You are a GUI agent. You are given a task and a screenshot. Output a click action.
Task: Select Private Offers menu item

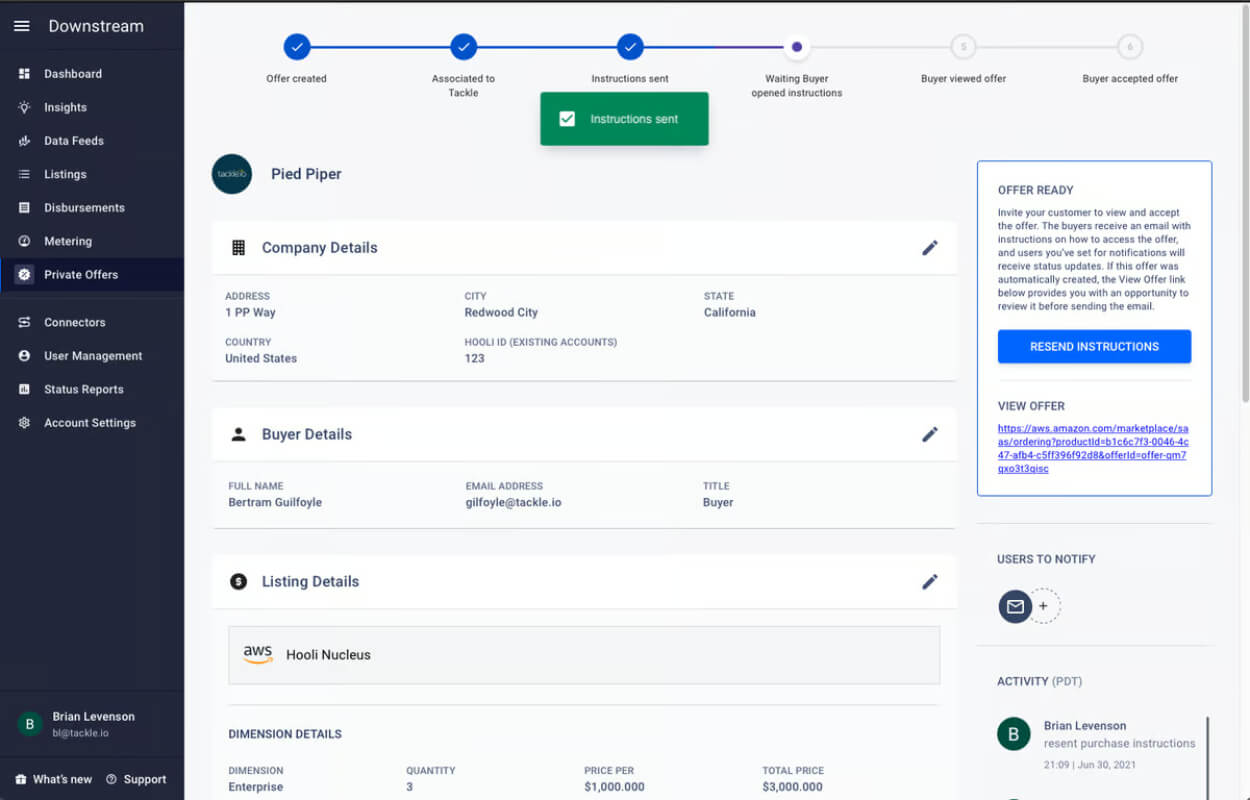coord(92,274)
